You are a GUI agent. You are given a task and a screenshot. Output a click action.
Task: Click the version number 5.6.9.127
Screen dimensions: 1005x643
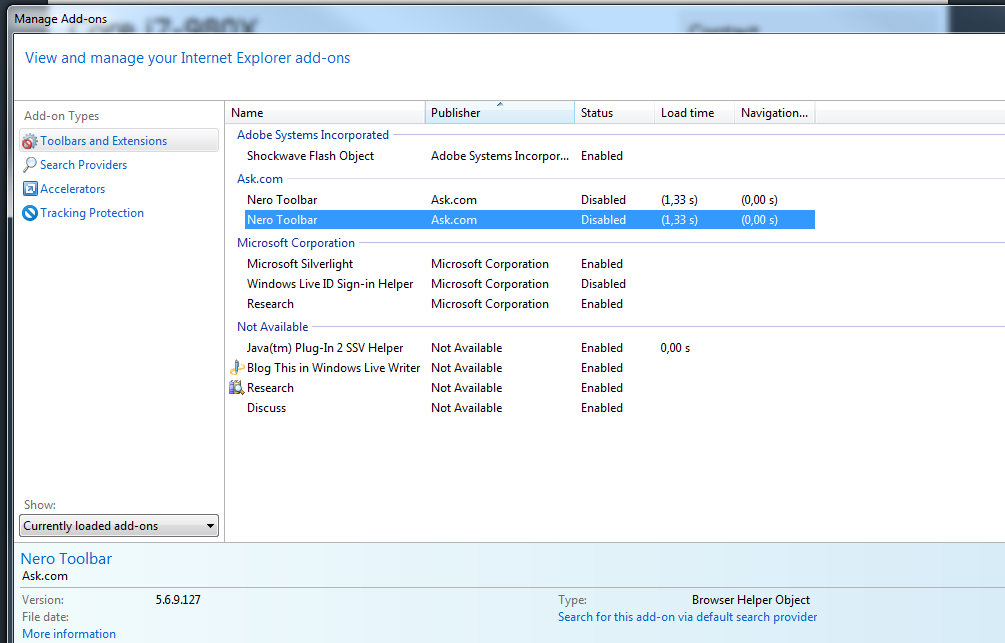click(178, 600)
